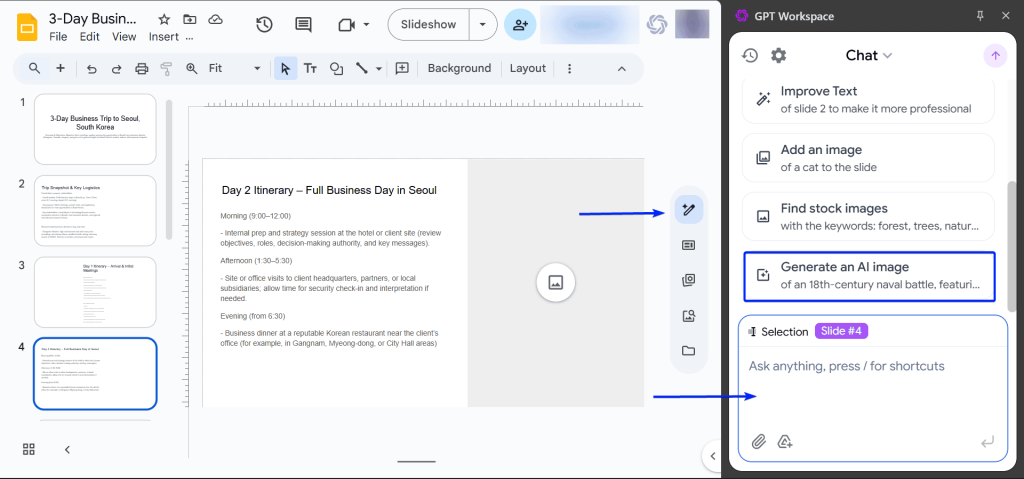Viewport: 1024px width, 479px height.
Task: Open the Fit zoom dropdown
Action: coord(234,68)
